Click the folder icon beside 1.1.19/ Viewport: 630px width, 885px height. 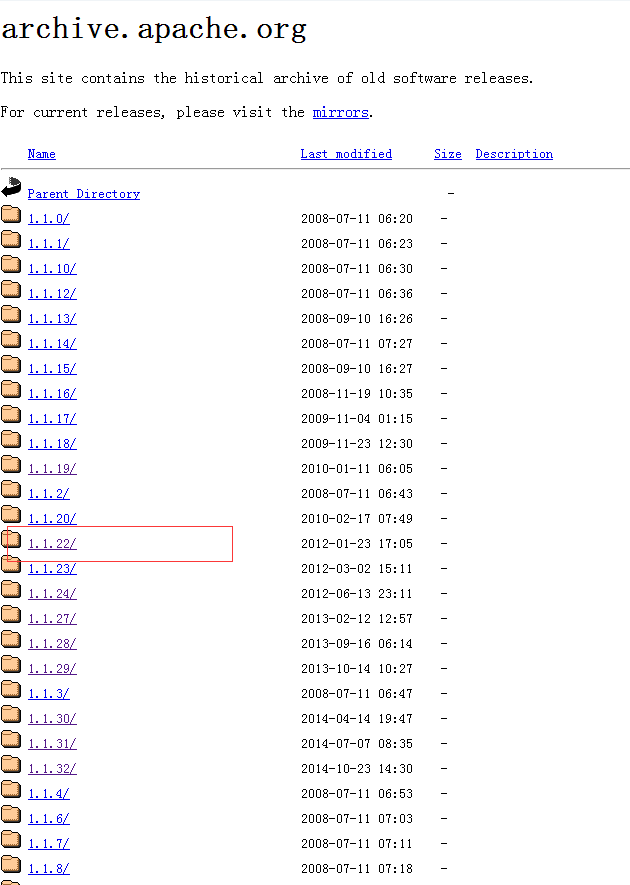tap(11, 465)
